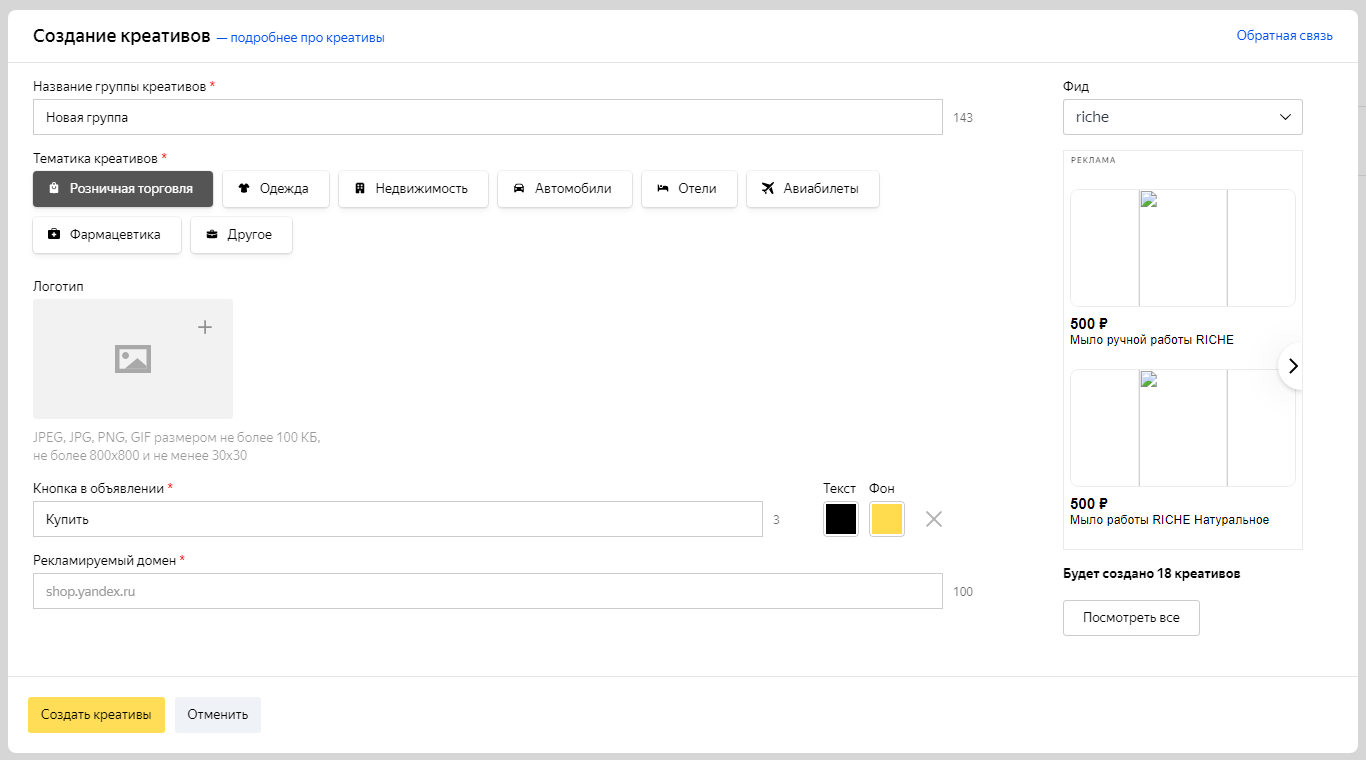1366x760 pixels.
Task: Click Будет создано 18 креативов text
Action: click(x=1152, y=574)
